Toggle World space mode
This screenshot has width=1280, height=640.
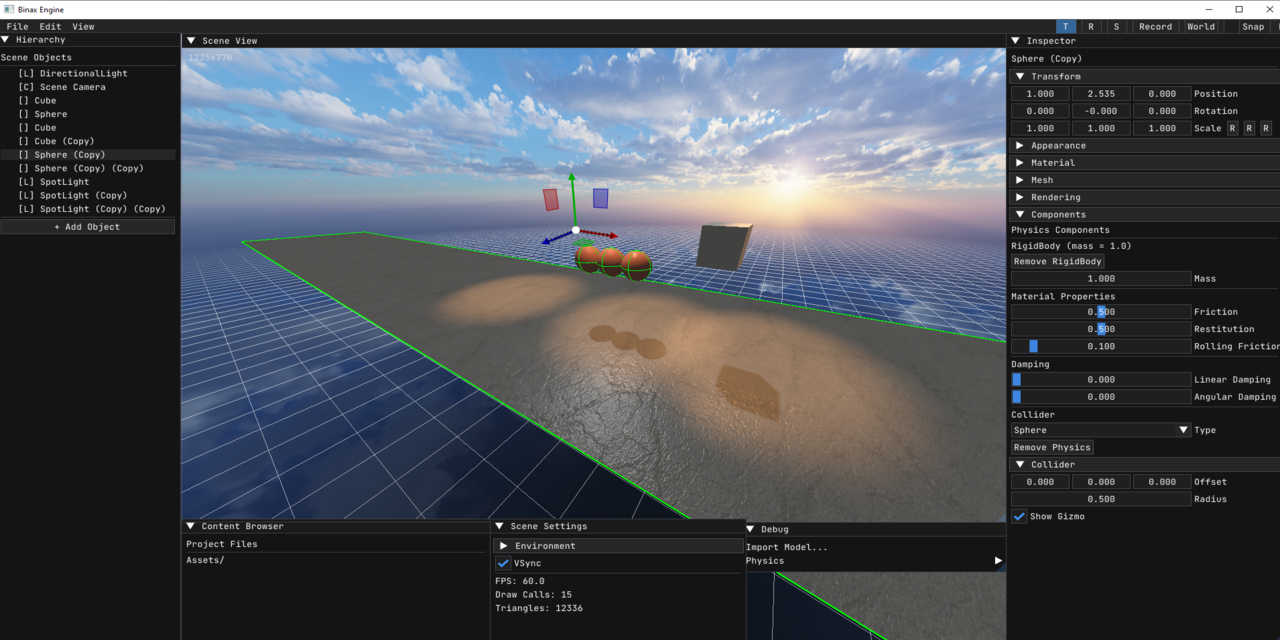click(x=1201, y=27)
